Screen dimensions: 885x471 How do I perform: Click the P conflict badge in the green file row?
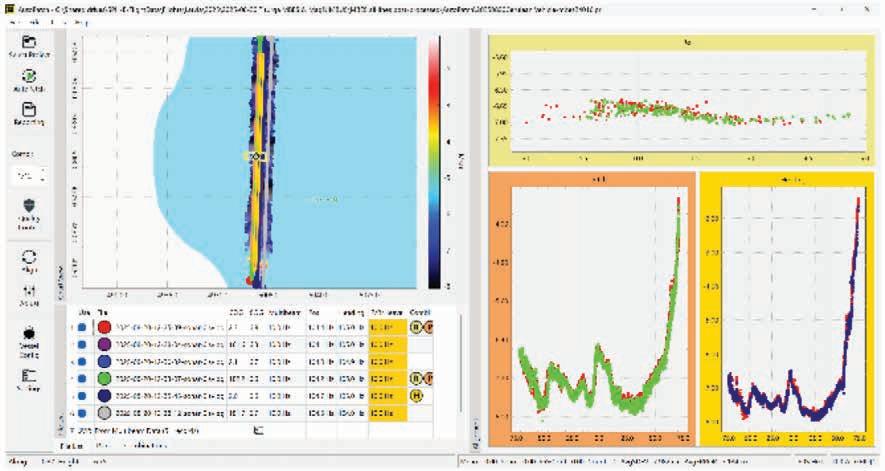click(428, 378)
